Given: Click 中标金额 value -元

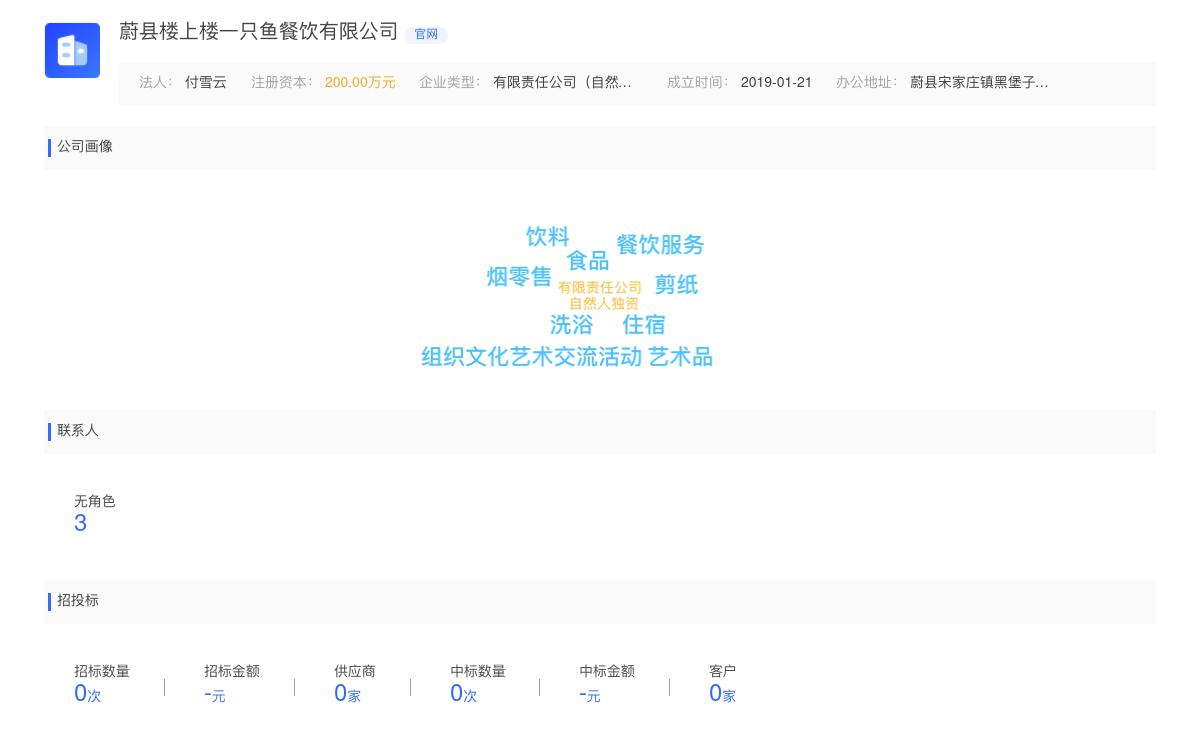Looking at the screenshot, I should point(590,693).
